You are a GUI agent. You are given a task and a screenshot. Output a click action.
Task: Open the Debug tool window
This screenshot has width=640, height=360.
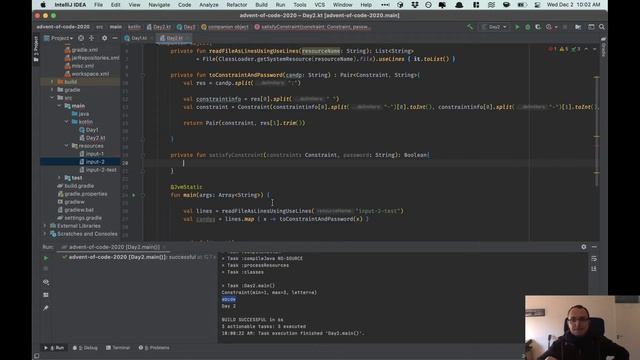(85, 348)
